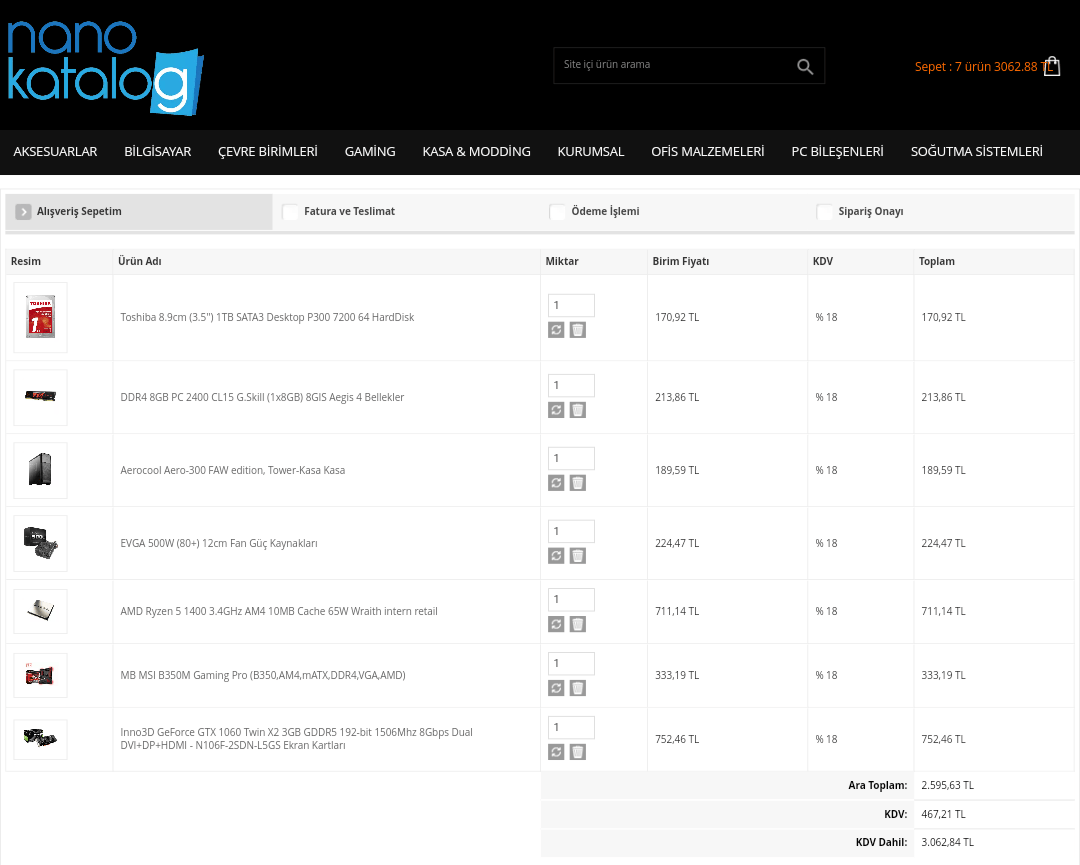This screenshot has width=1080, height=865.
Task: Click quantity field for EVGA 500W
Action: pos(571,531)
